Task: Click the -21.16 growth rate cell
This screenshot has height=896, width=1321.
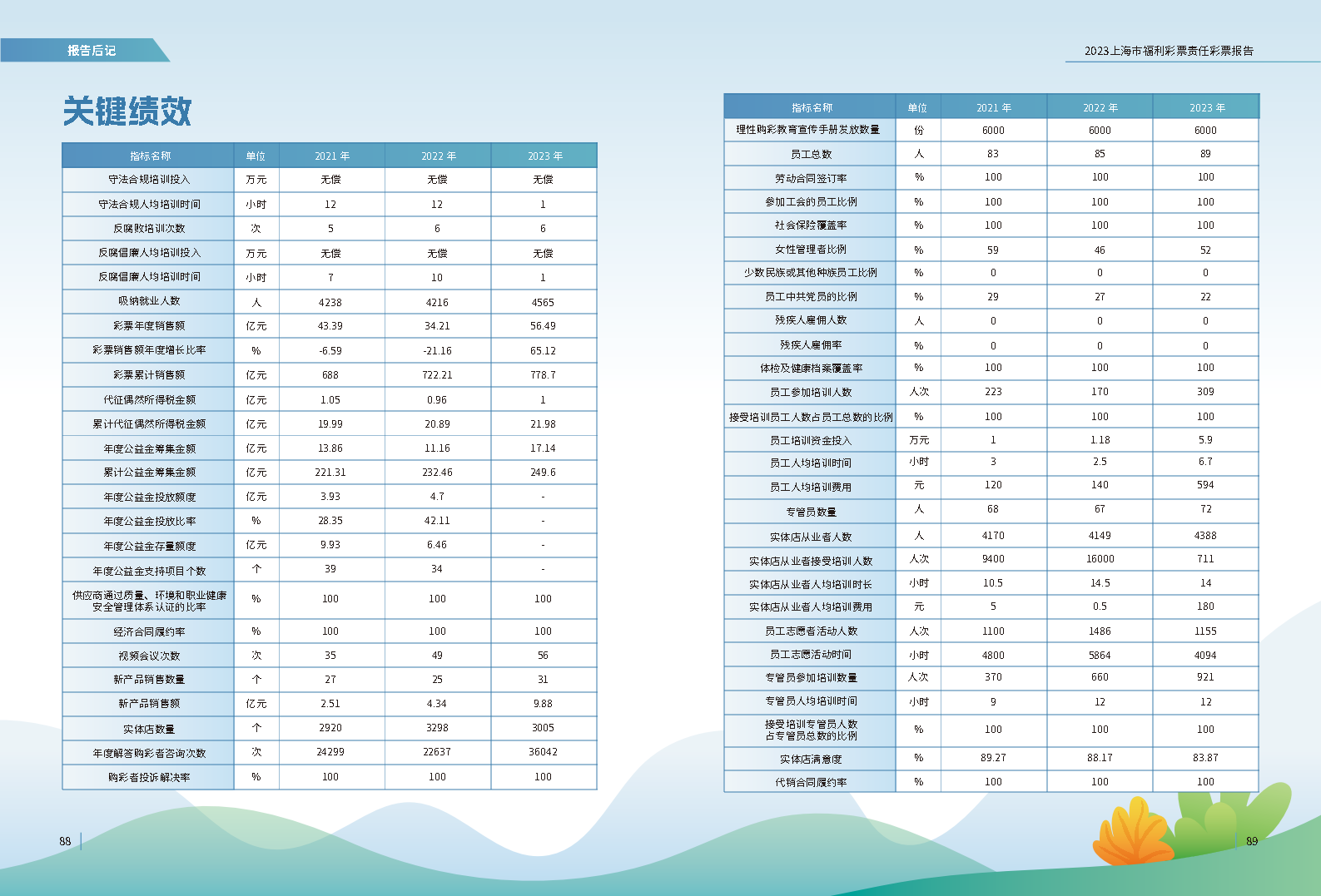Action: point(437,351)
